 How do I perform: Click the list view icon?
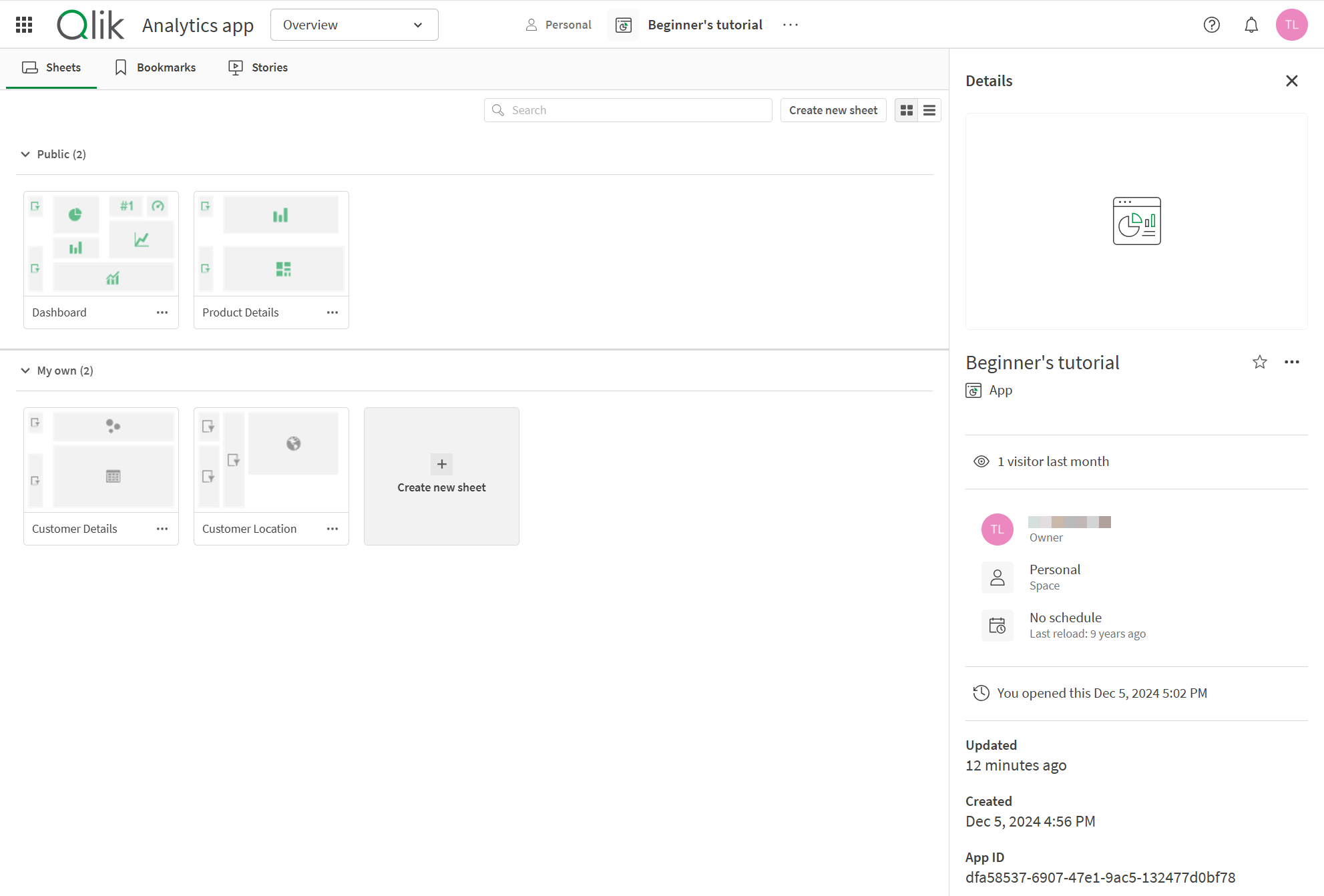(928, 110)
